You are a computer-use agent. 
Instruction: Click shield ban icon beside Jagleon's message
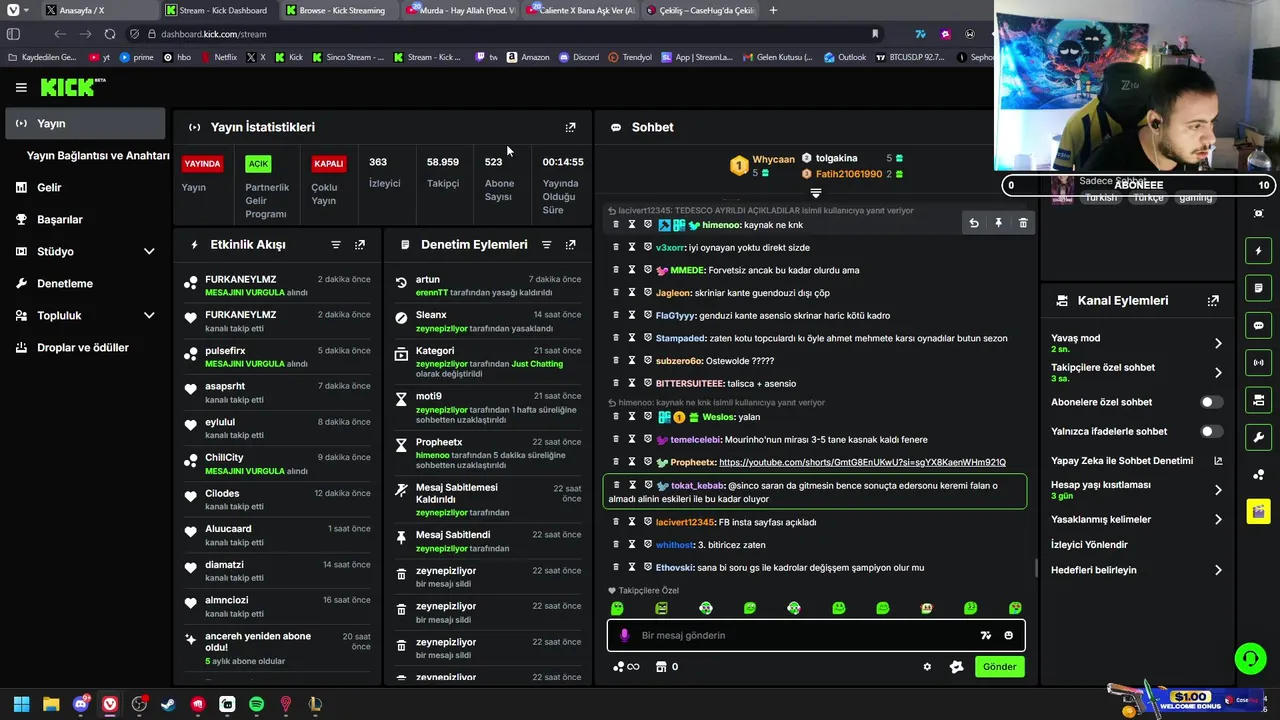tap(647, 292)
